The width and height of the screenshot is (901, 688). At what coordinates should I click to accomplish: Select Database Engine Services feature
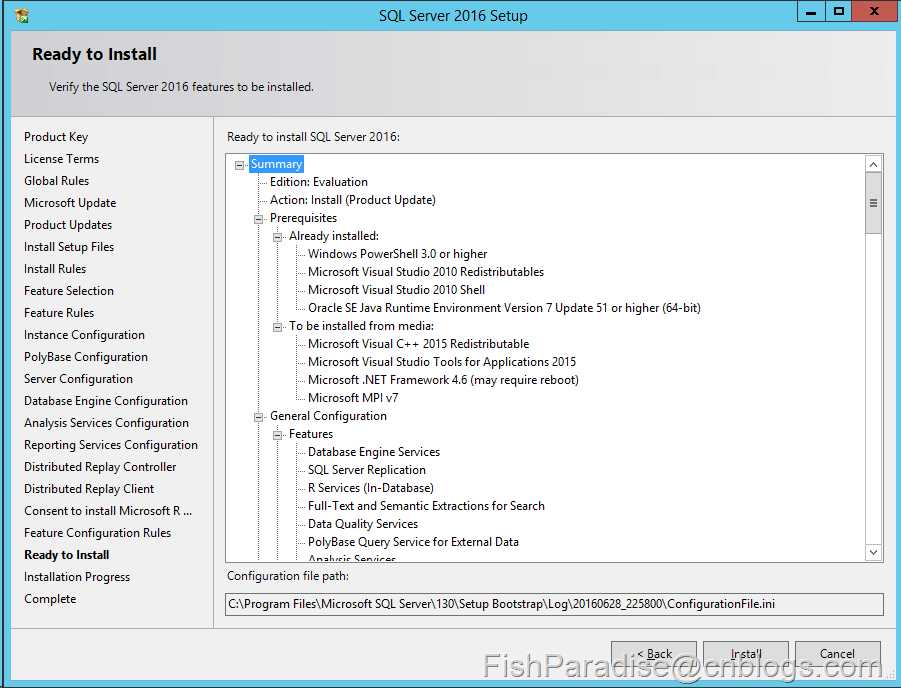tap(374, 452)
